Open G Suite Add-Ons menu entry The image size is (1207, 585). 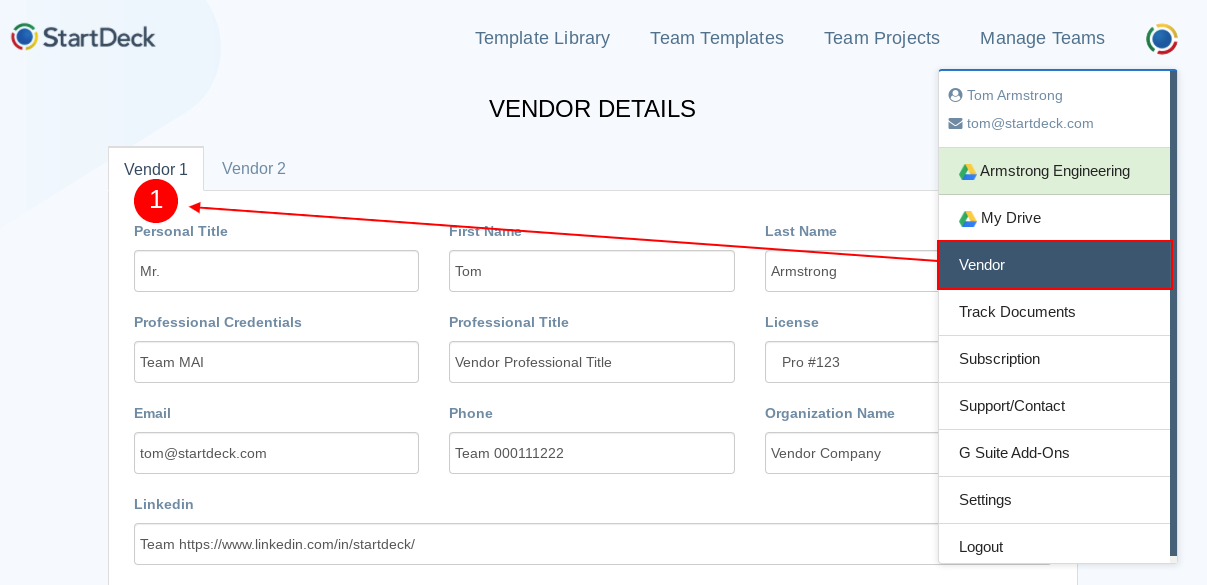[1054, 453]
